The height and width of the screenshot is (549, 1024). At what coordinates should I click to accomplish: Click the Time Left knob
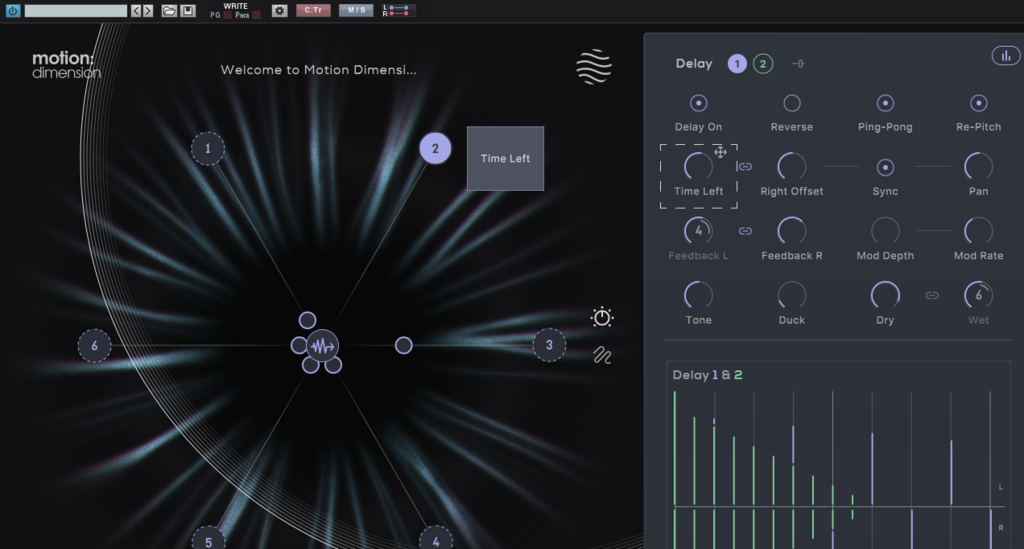698,166
